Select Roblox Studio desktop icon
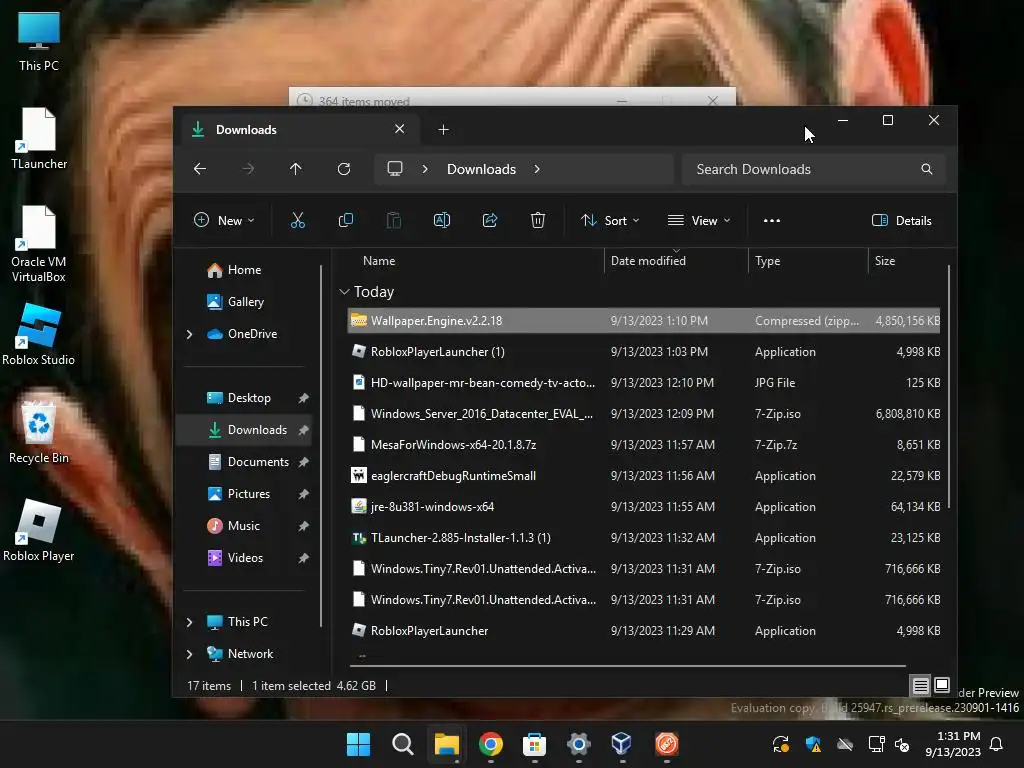Viewport: 1024px width, 768px height. click(39, 334)
